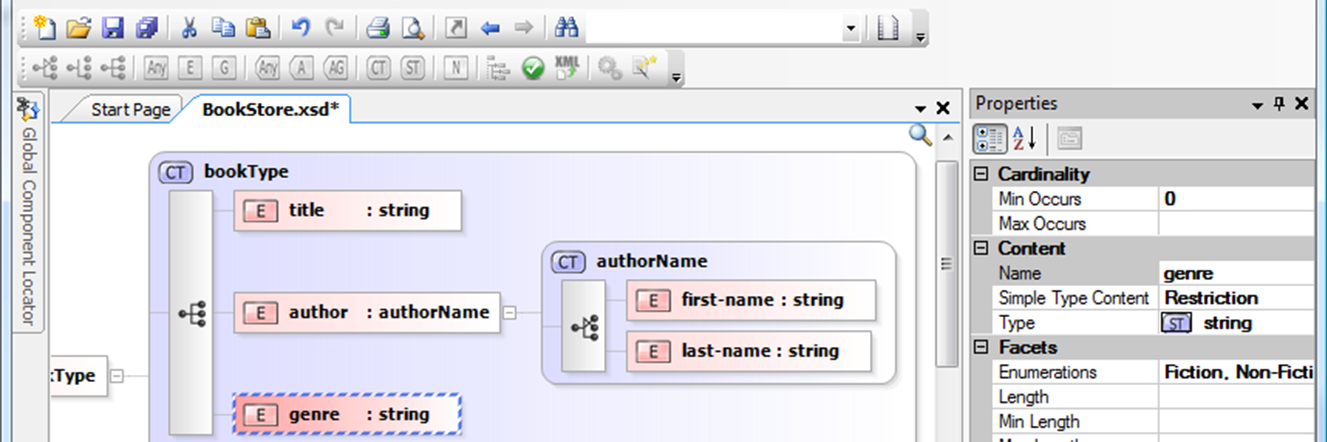Add a simple type with ST button
This screenshot has height=442, width=1327.
412,68
